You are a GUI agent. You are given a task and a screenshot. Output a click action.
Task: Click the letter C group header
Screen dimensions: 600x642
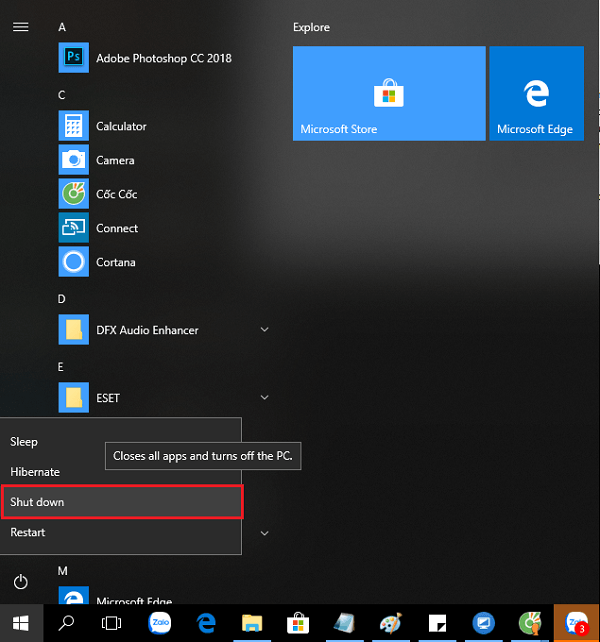(x=62, y=95)
